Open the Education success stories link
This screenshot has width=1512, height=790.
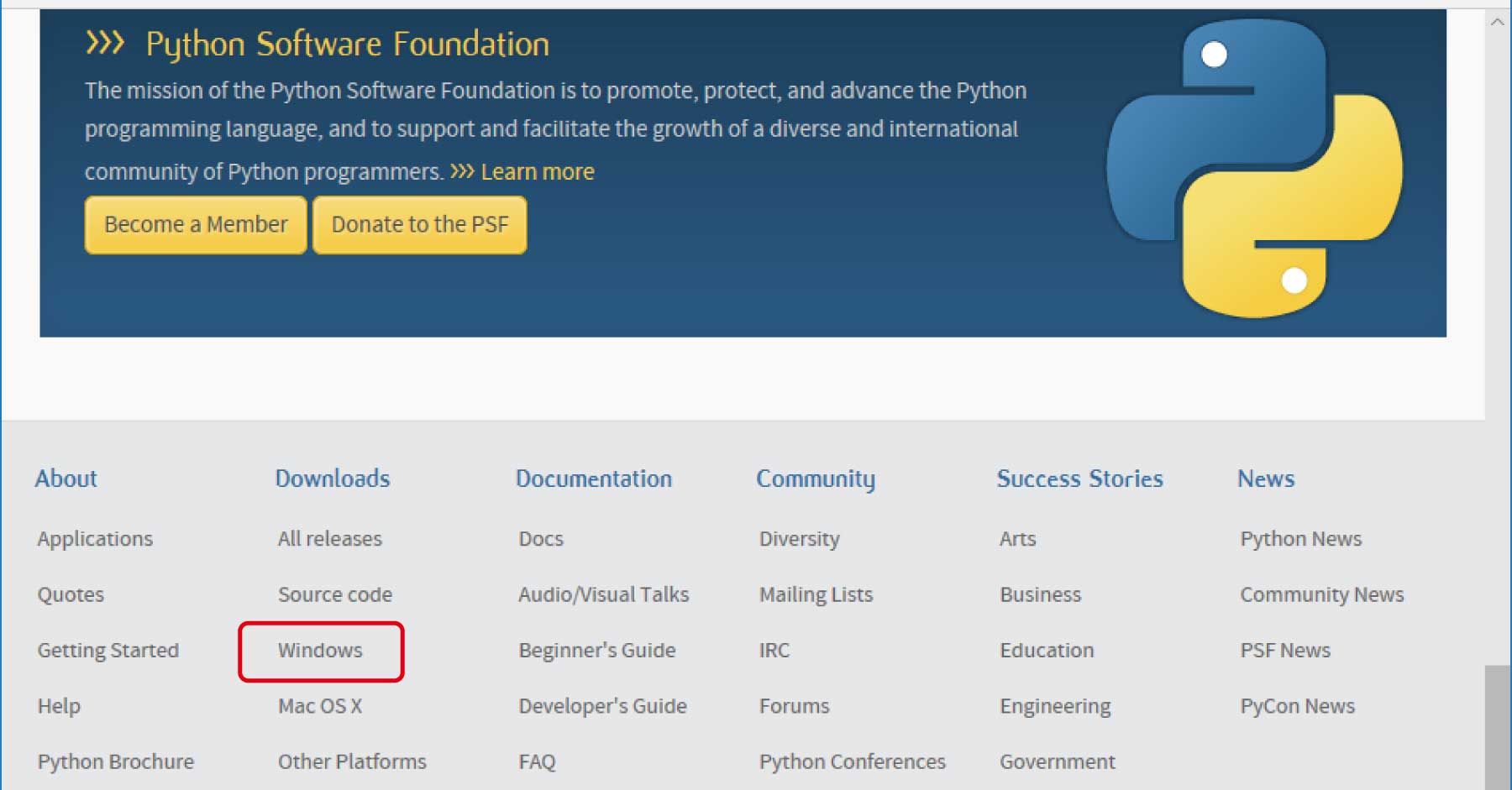1047,651
